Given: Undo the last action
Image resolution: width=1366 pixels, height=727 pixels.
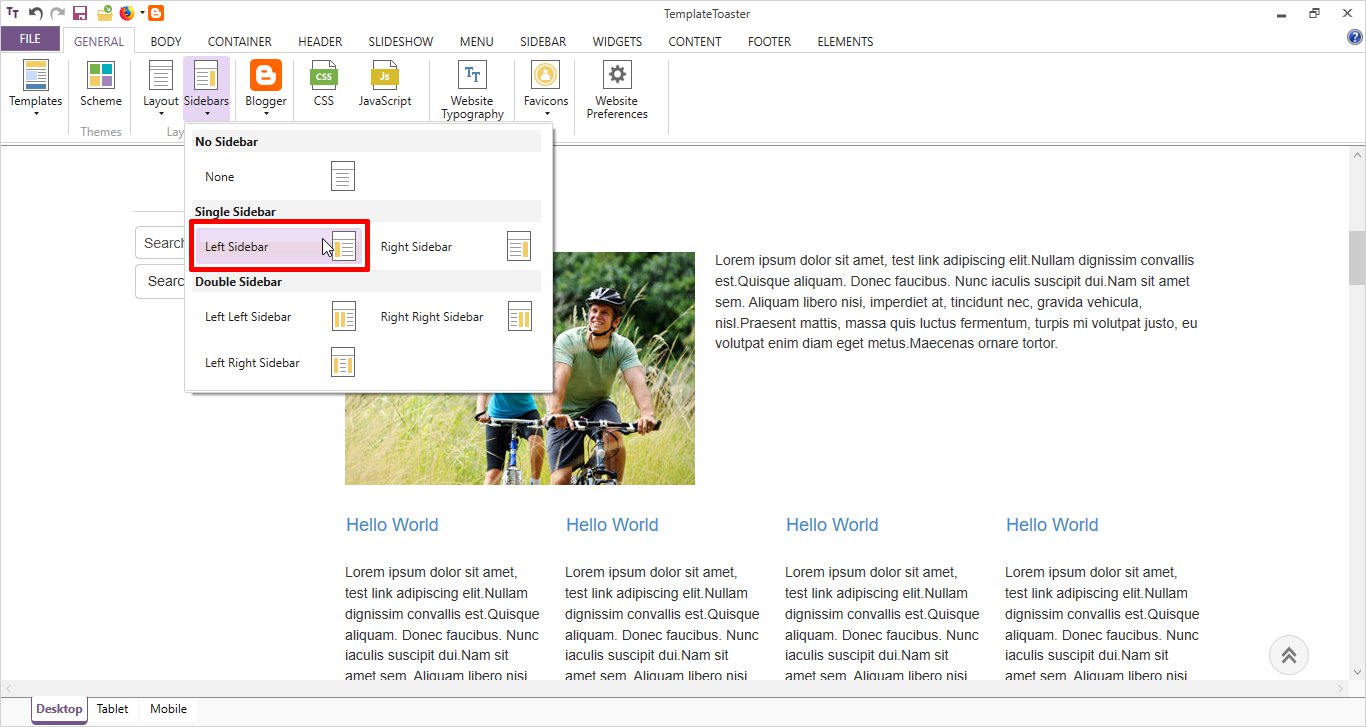Looking at the screenshot, I should 35,13.
